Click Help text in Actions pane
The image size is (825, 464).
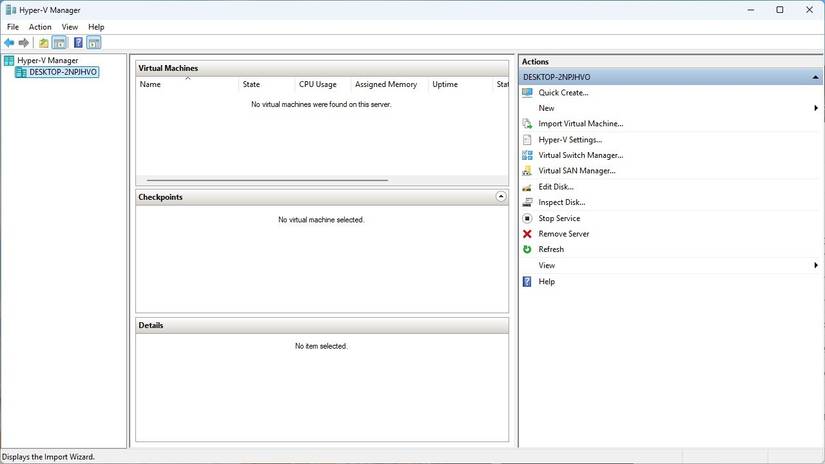tap(546, 281)
